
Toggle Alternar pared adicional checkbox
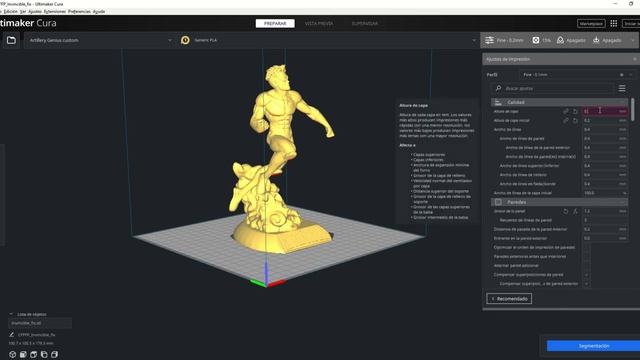(586, 265)
